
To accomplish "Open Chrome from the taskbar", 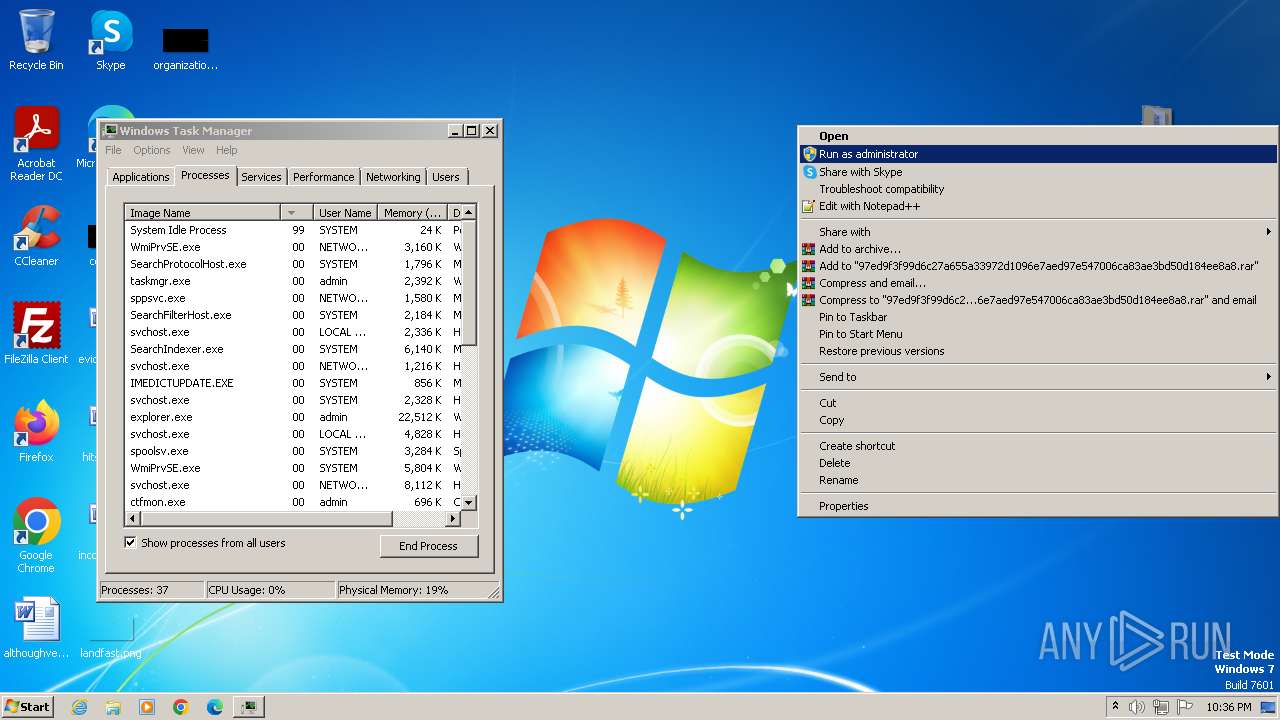I will pos(181,707).
